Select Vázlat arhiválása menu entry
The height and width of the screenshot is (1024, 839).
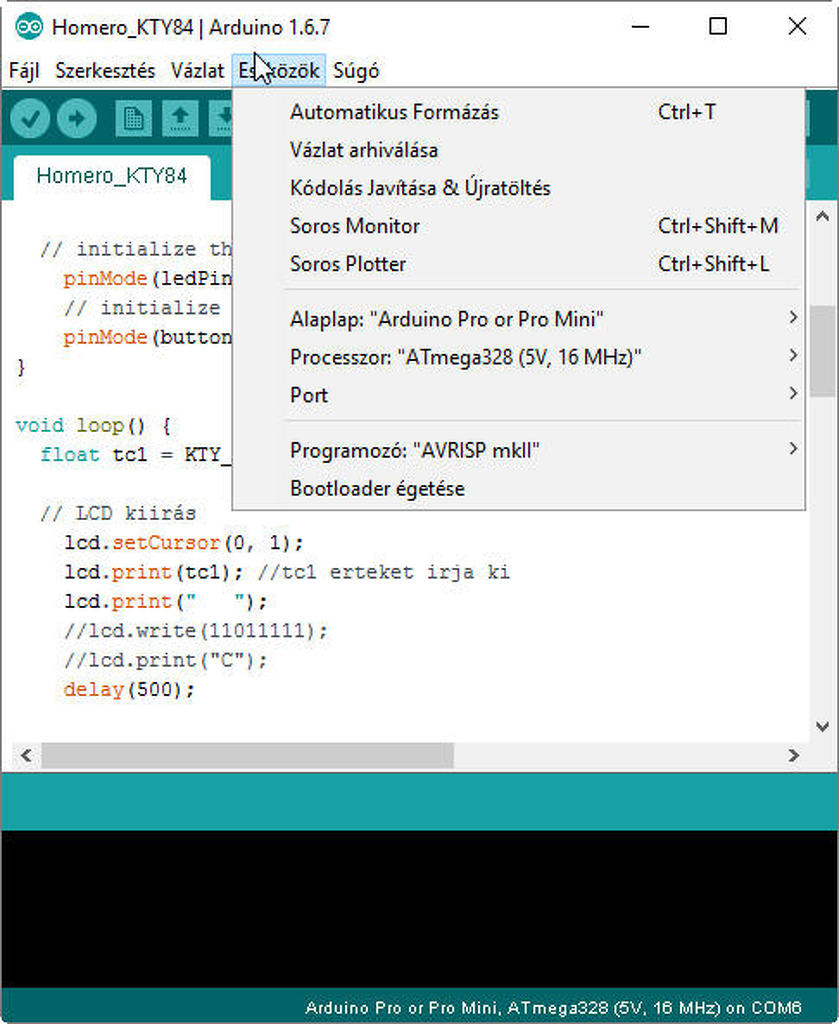pyautogui.click(x=518, y=150)
